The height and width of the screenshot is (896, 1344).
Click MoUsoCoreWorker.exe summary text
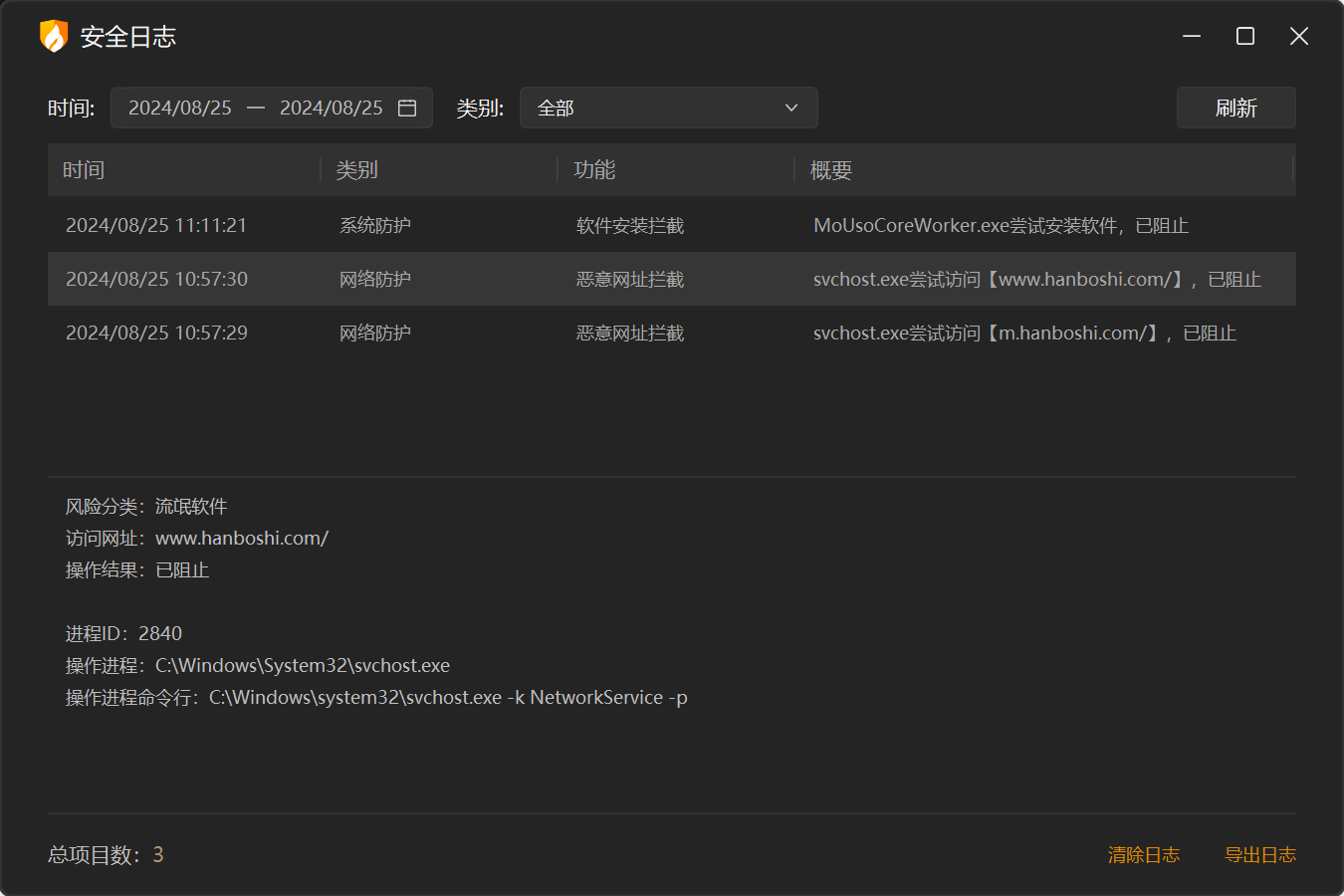click(x=1001, y=225)
